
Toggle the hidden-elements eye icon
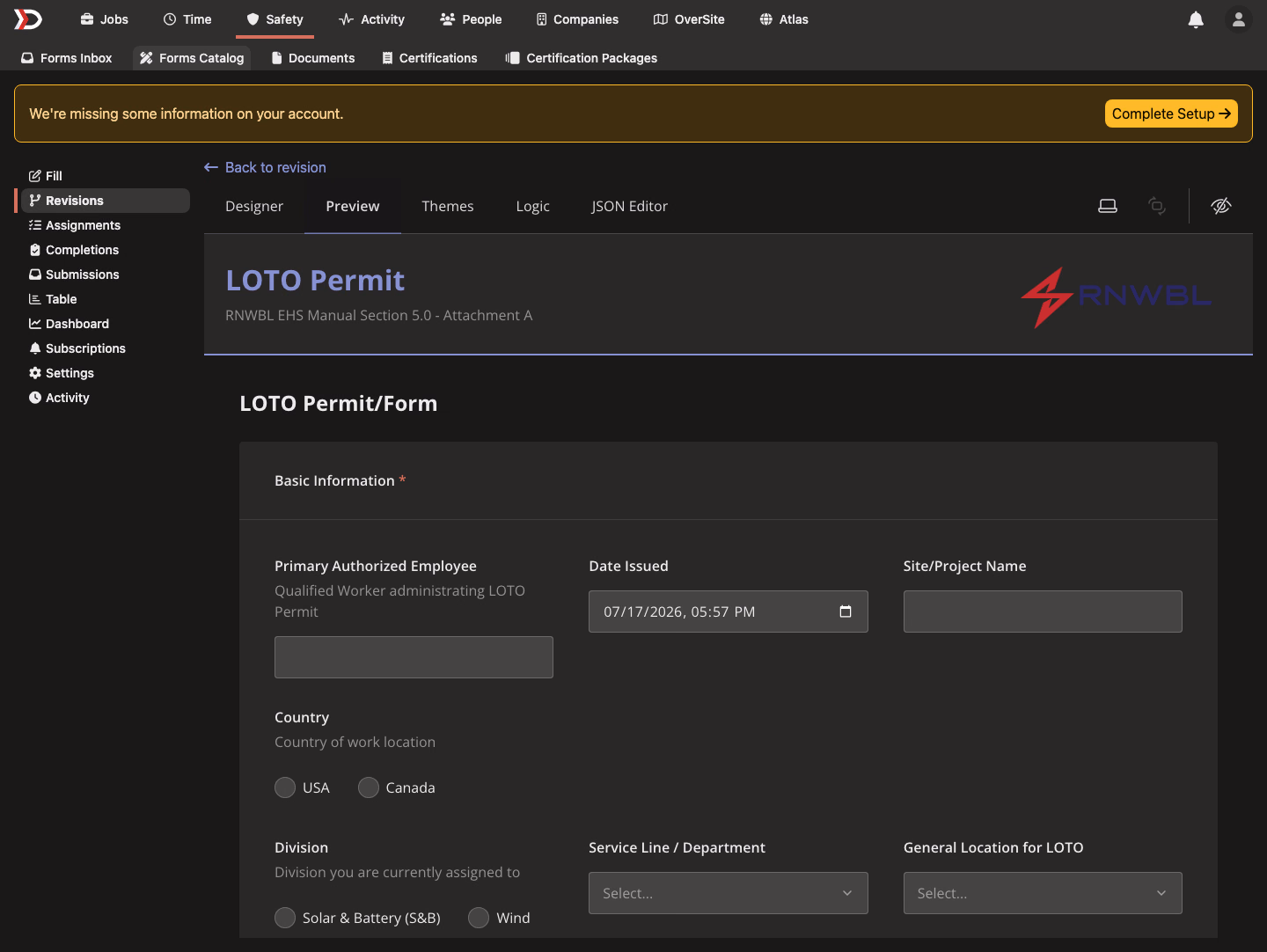[x=1221, y=206]
